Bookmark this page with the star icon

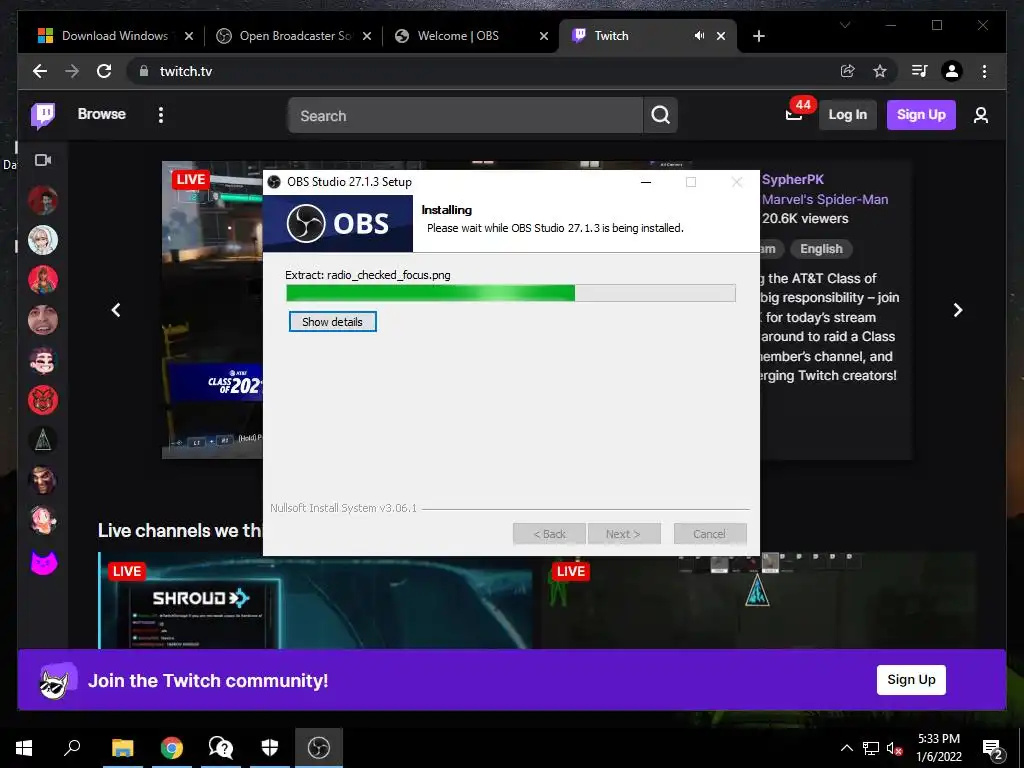pyautogui.click(x=880, y=71)
